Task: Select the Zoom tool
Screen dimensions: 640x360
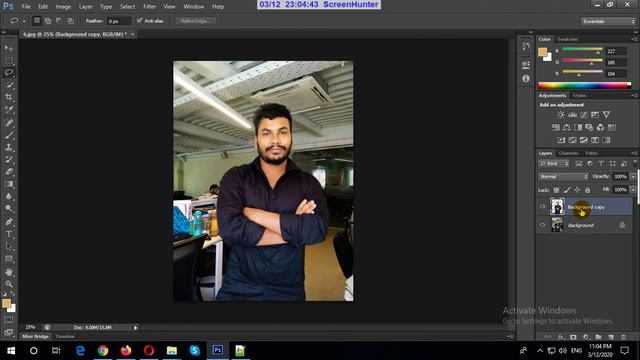Action: [9, 284]
